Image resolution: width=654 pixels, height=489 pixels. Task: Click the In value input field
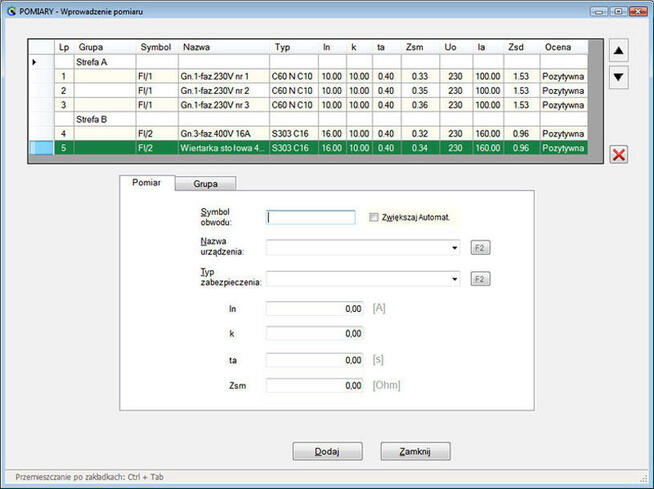tap(315, 310)
